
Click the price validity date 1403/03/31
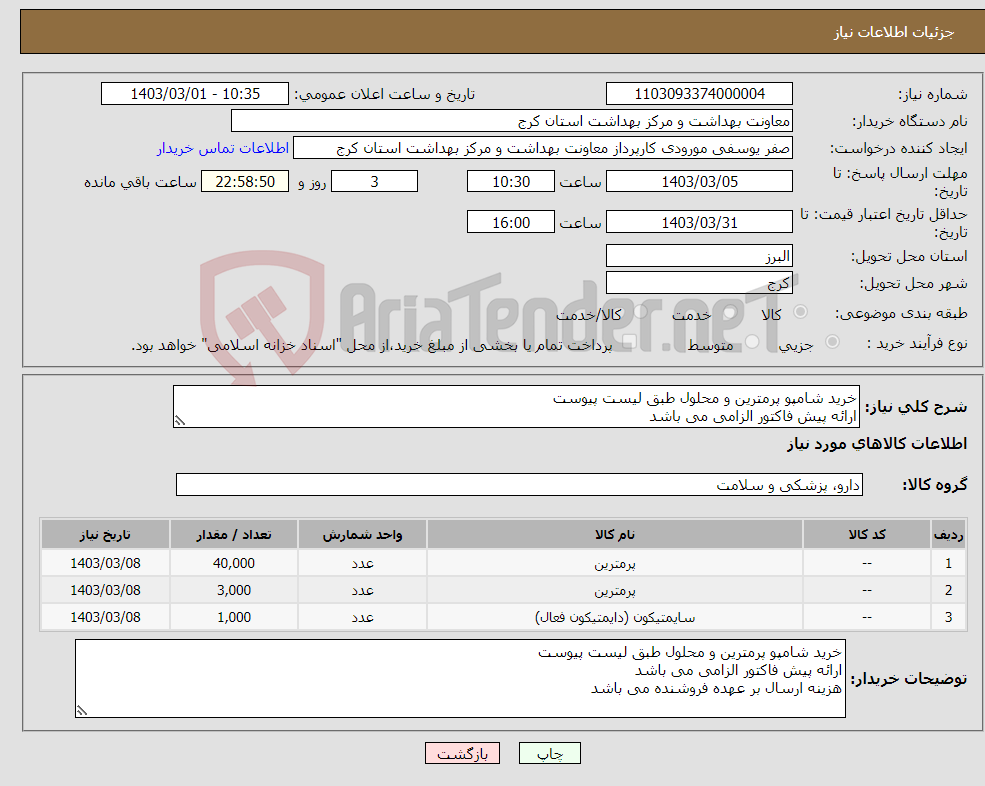pyautogui.click(x=699, y=222)
